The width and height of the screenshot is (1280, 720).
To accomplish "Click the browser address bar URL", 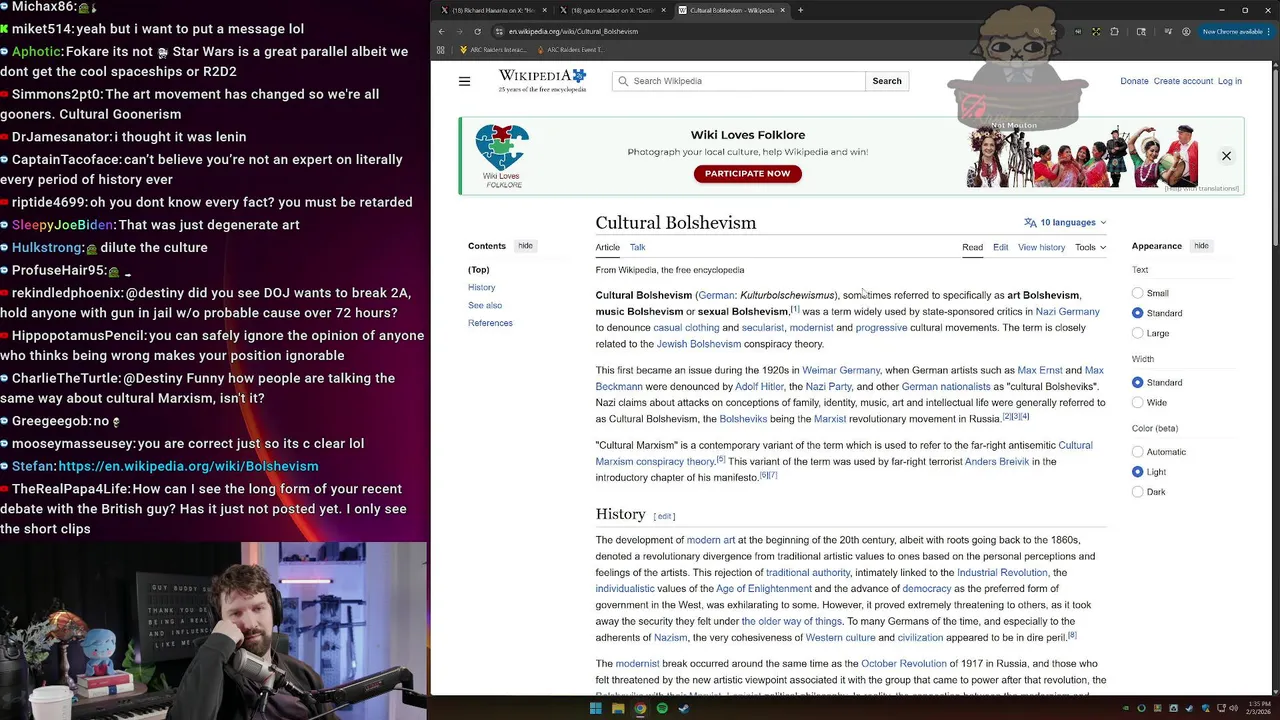I will 573,31.
